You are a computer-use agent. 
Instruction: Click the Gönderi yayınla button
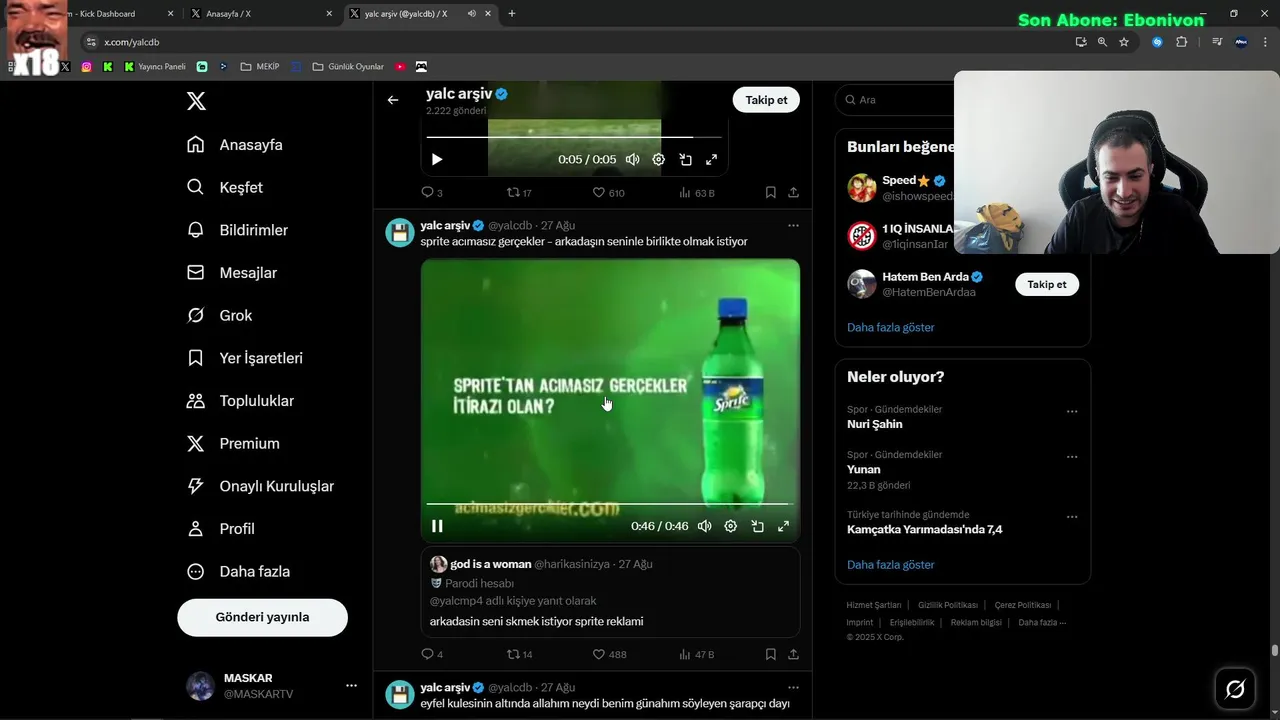coord(262,617)
